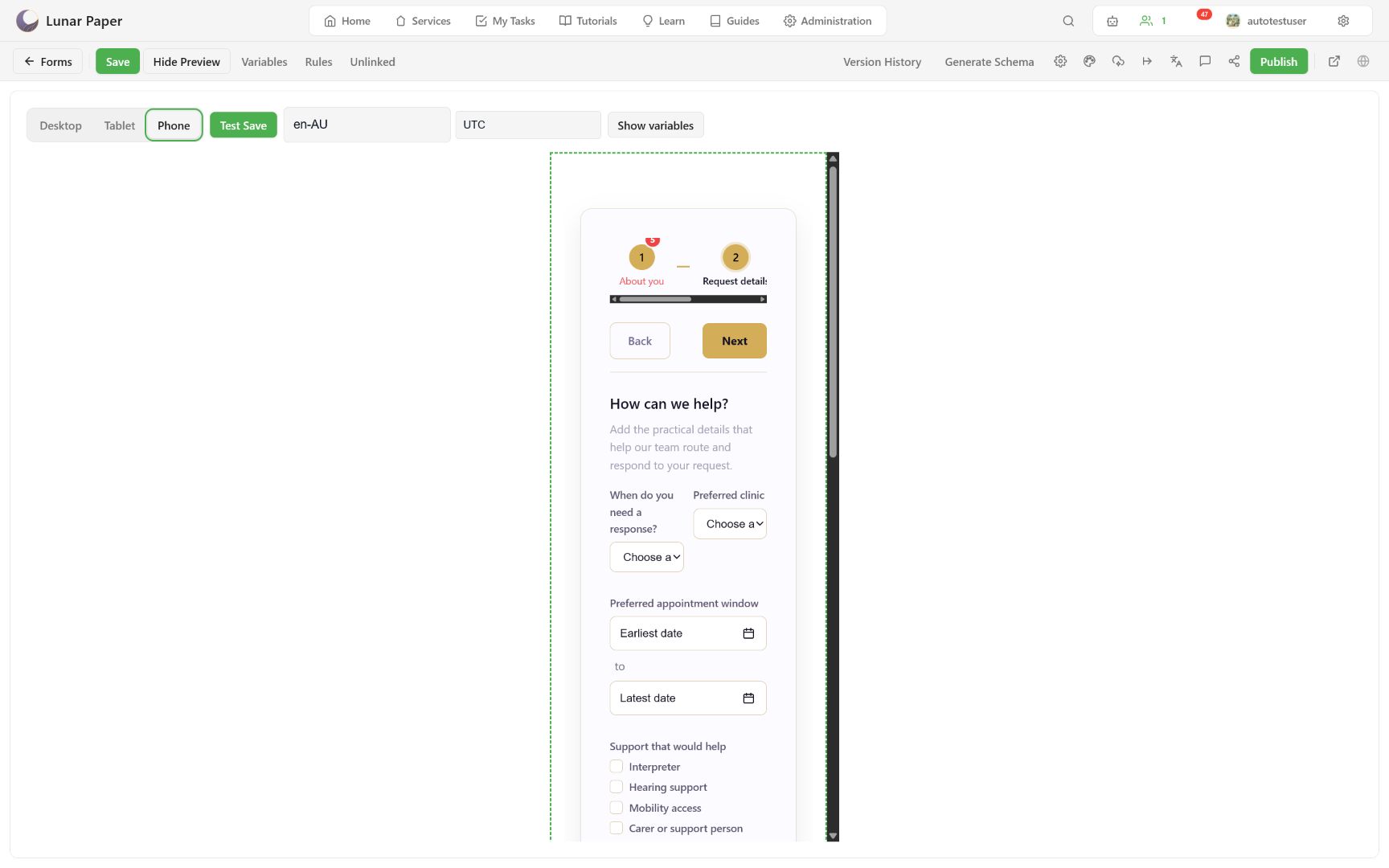Tick the Hearing support checkbox
The width and height of the screenshot is (1389, 868).
pyautogui.click(x=617, y=787)
